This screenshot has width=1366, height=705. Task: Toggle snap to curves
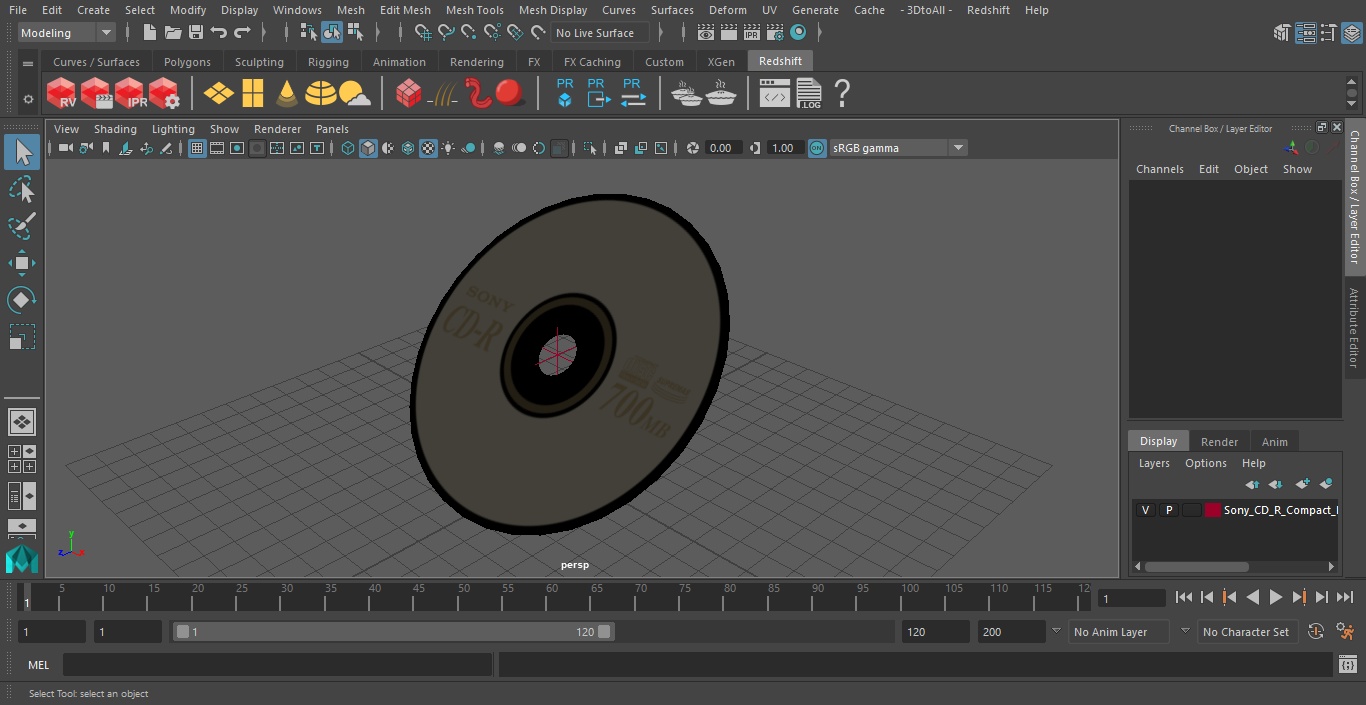click(446, 33)
